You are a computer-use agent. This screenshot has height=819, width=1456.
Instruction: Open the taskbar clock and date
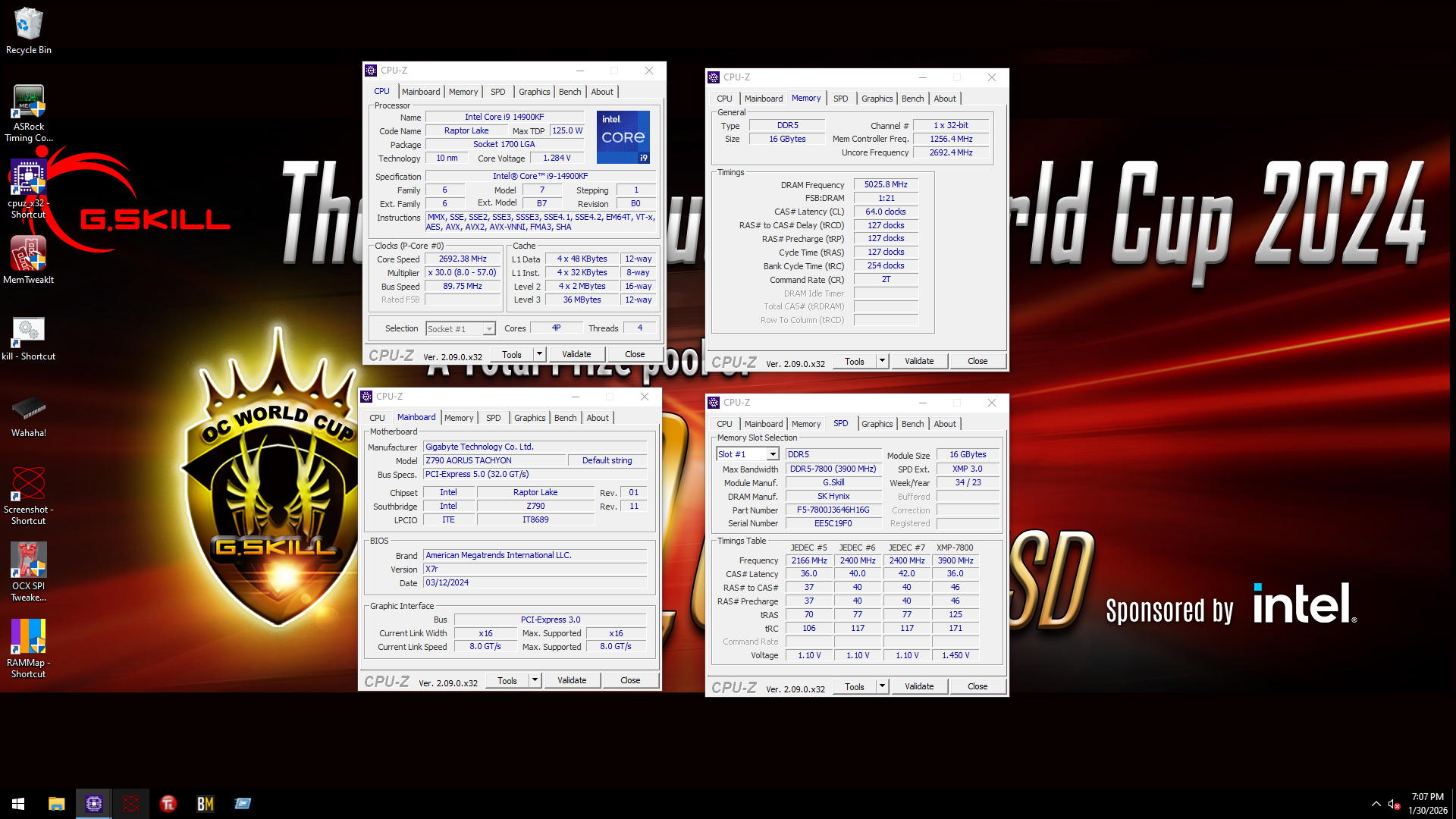point(1428,804)
